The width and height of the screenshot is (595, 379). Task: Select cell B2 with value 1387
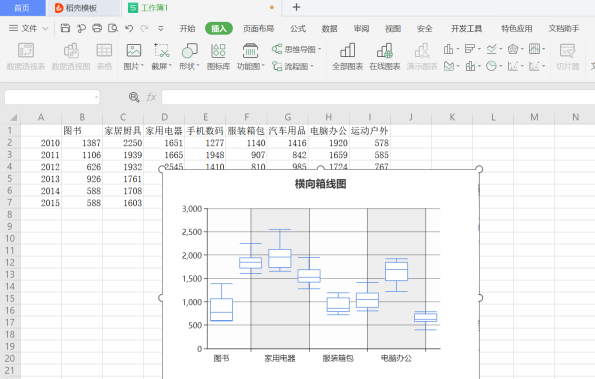tap(82, 143)
